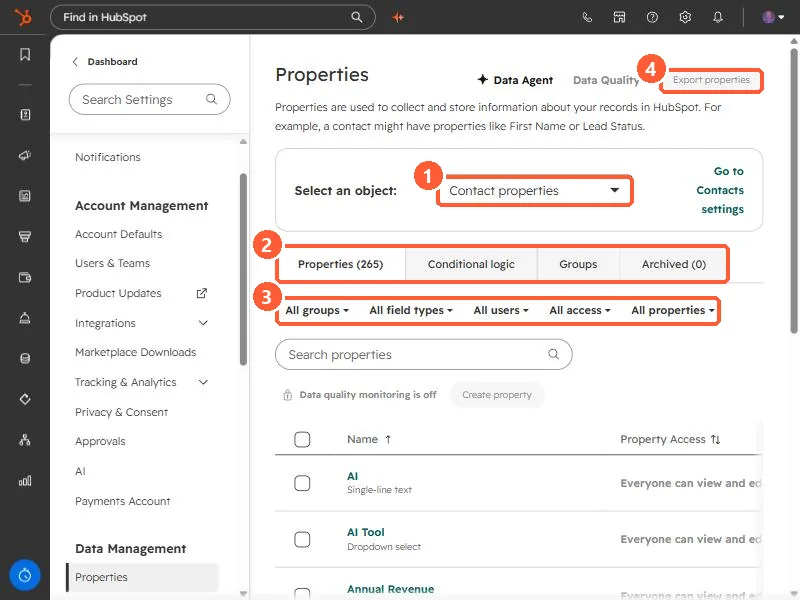Open the Bookmarks icon in left rail
The width and height of the screenshot is (800, 600).
coord(24,54)
